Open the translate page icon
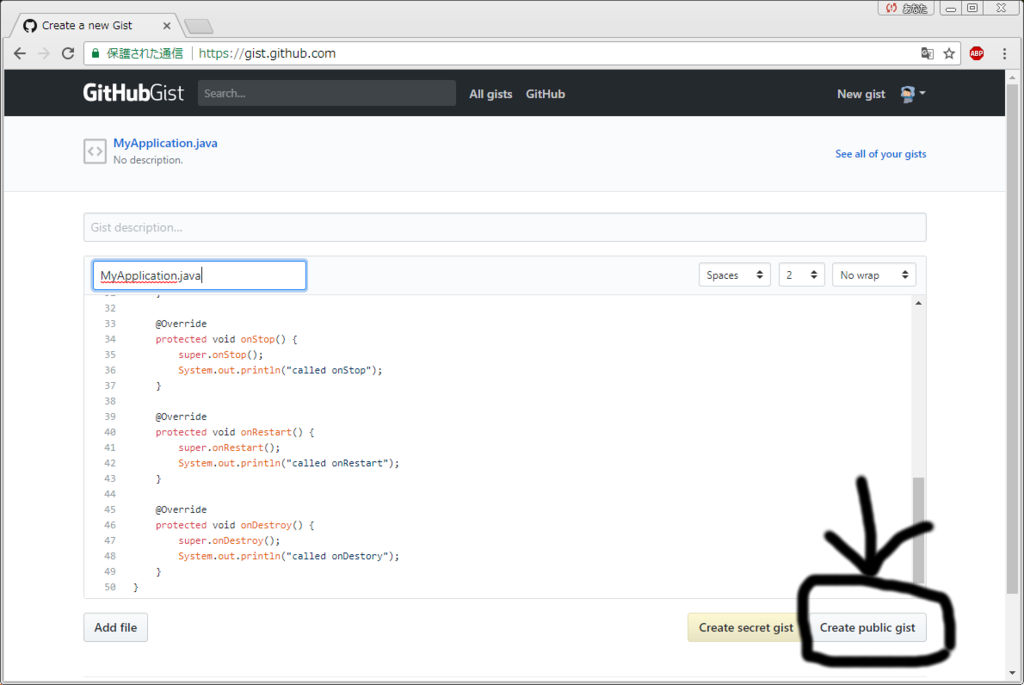The image size is (1024, 685). pyautogui.click(x=927, y=54)
